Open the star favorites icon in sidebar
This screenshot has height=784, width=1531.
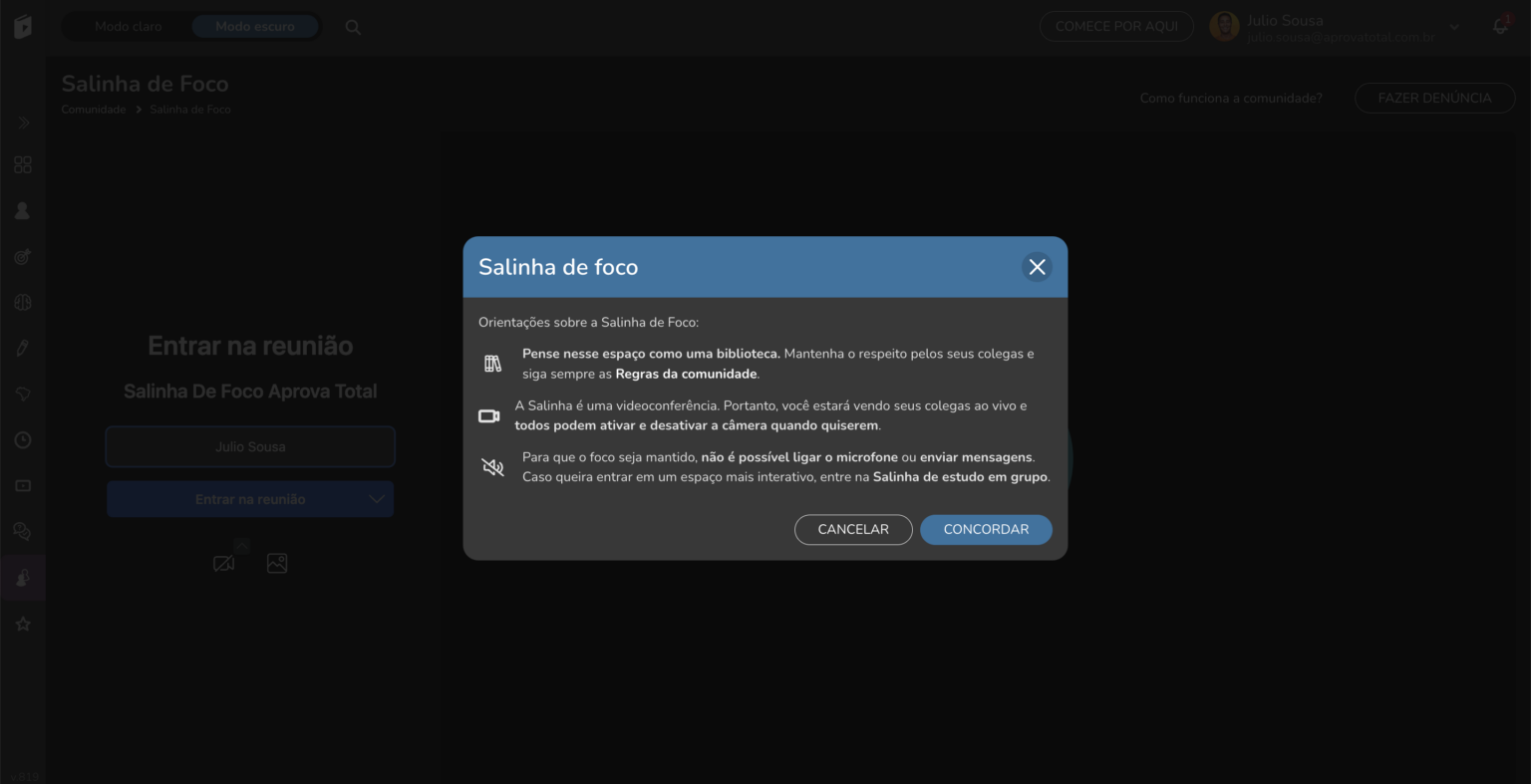click(23, 624)
